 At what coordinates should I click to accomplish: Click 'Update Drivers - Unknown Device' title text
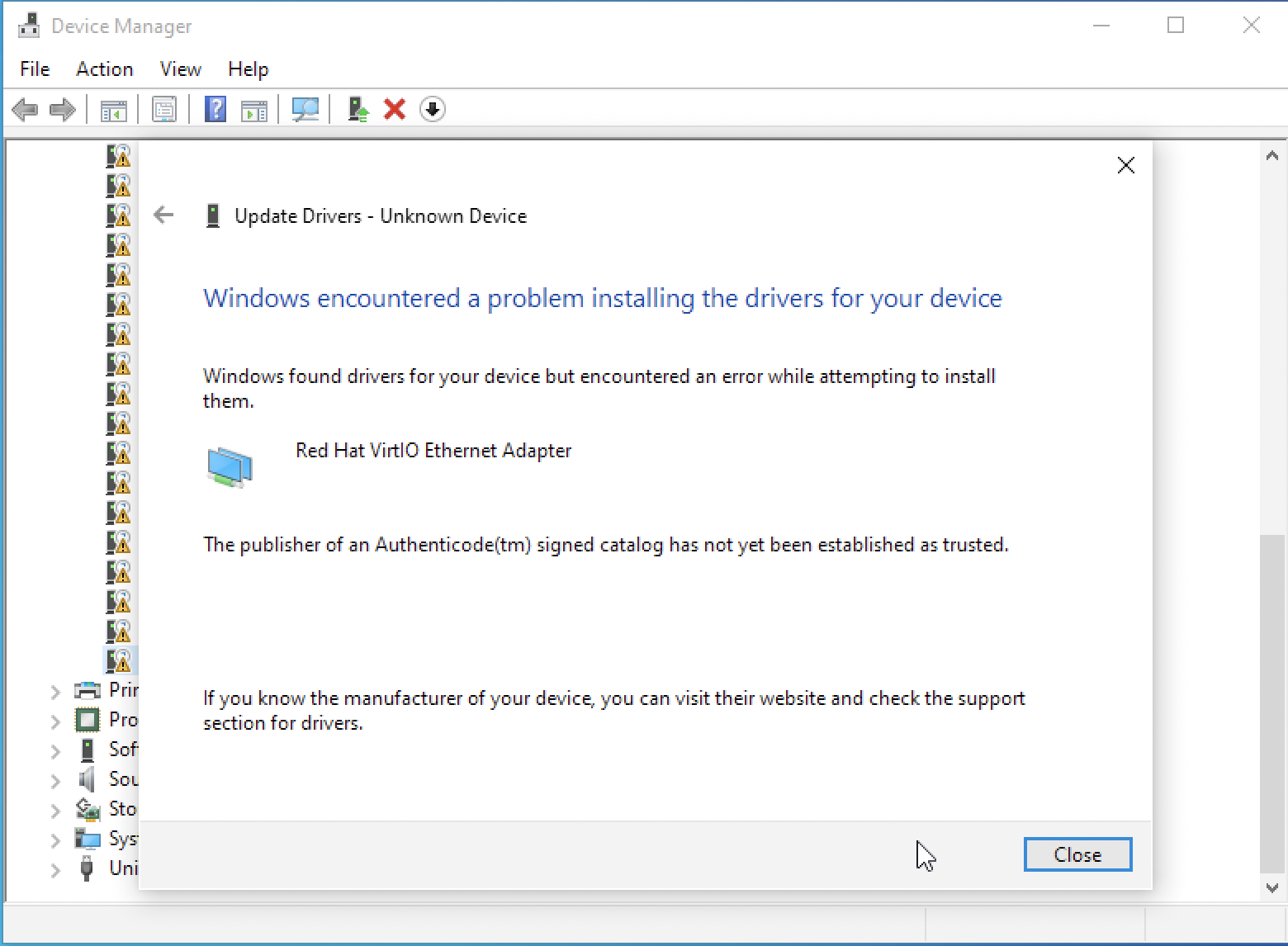coord(381,216)
